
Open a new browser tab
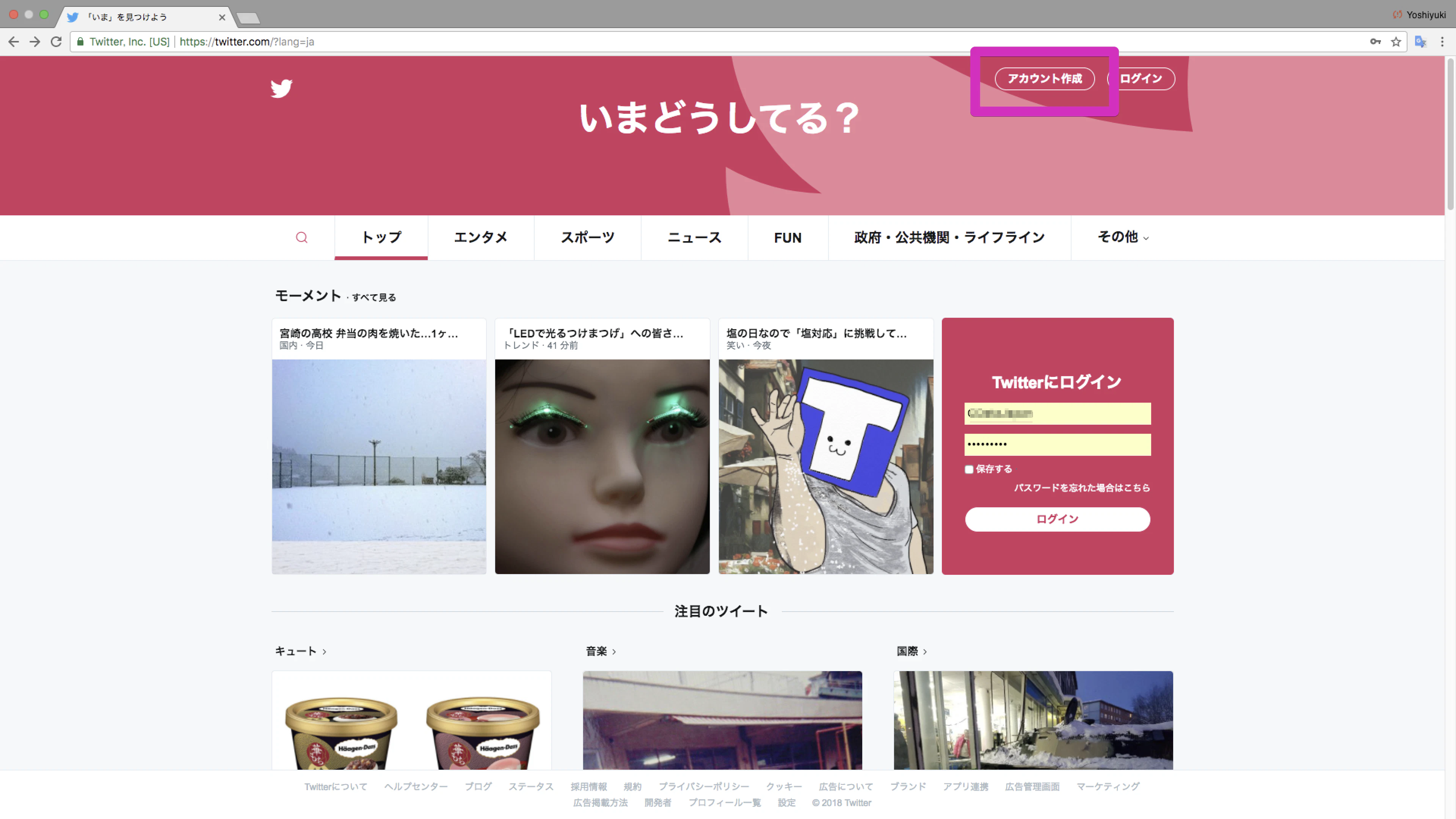(248, 18)
